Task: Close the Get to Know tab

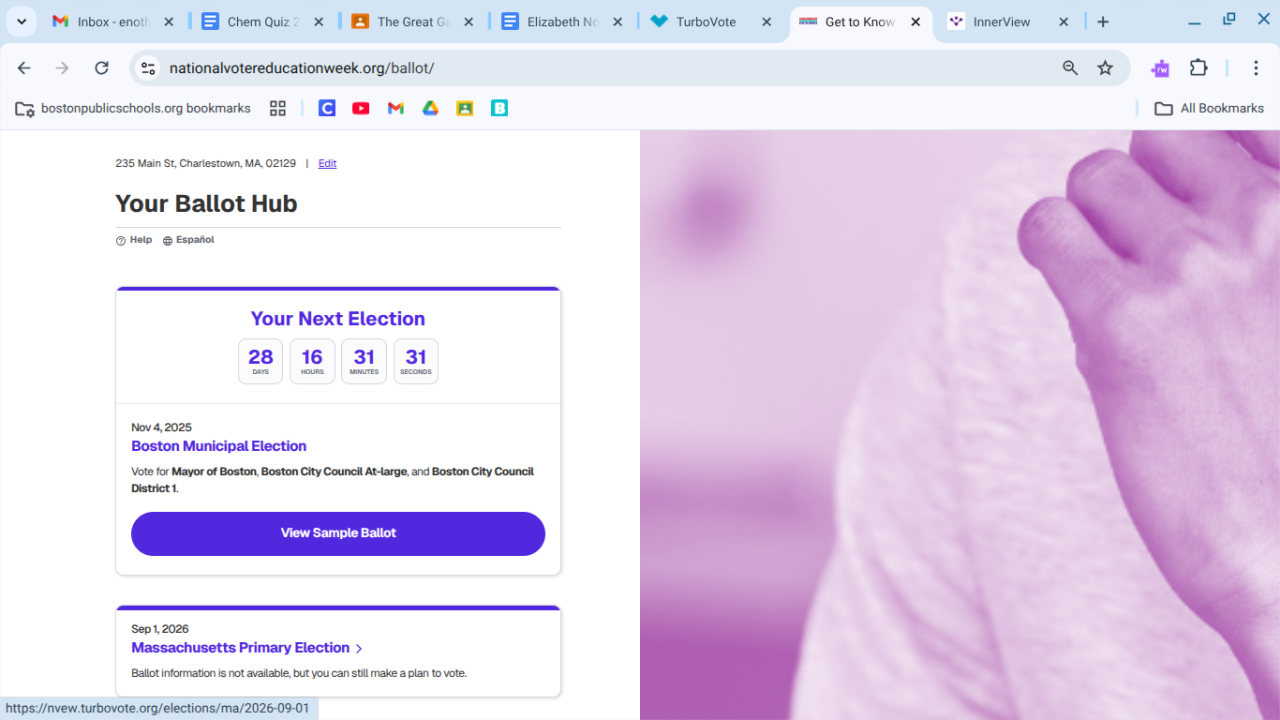Action: [x=915, y=22]
